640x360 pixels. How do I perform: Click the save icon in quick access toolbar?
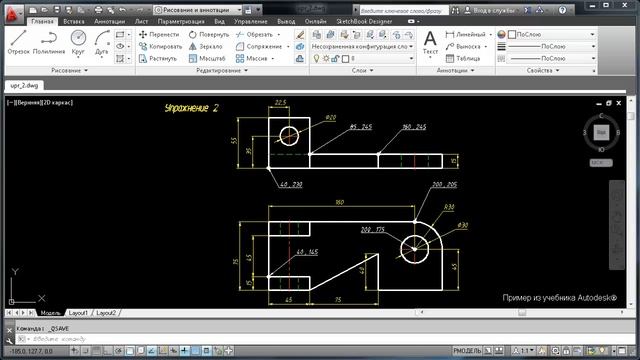click(57, 9)
